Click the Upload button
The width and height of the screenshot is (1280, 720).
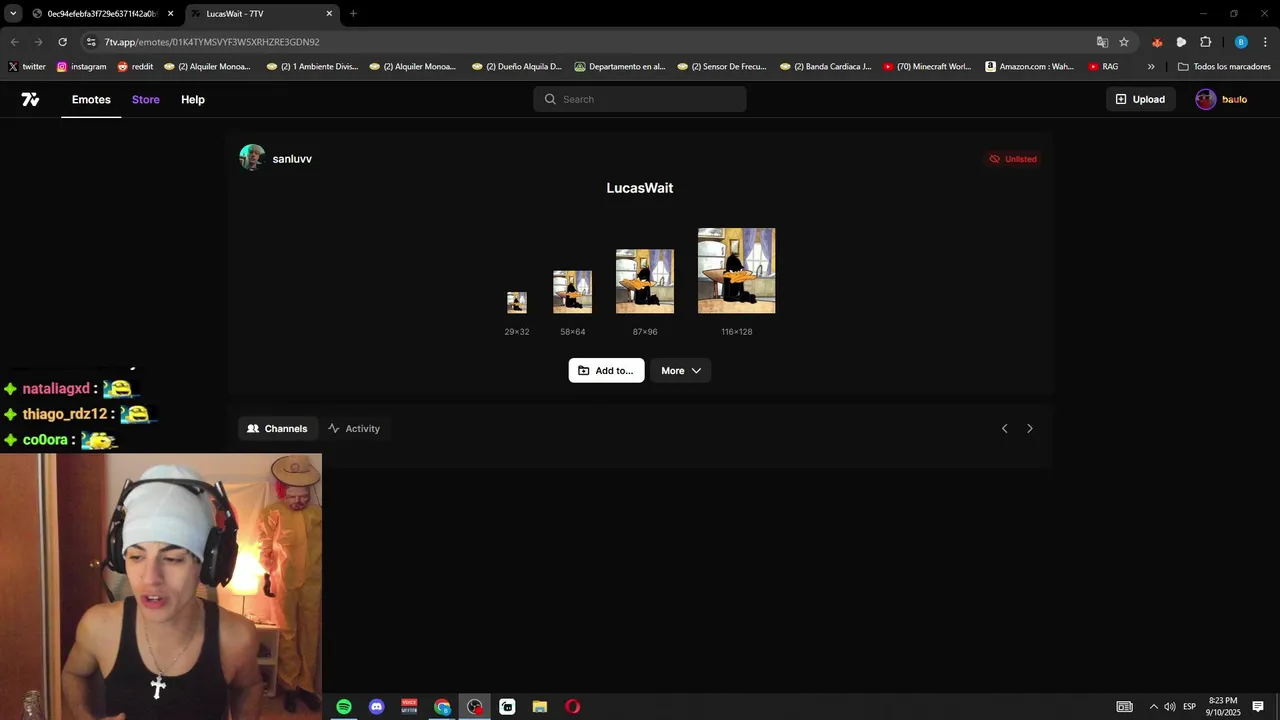1140,99
